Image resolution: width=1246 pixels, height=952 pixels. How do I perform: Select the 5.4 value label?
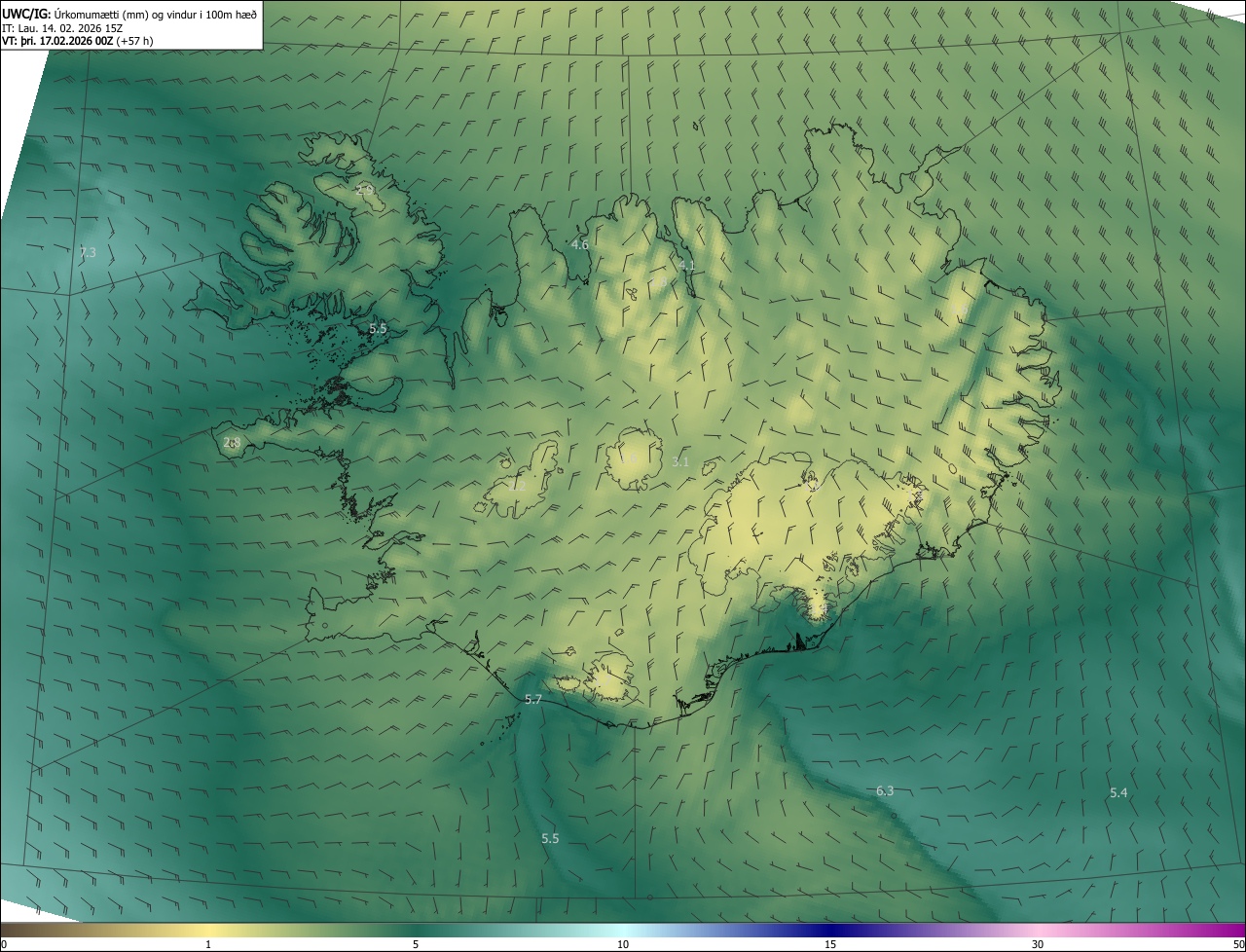click(1118, 793)
